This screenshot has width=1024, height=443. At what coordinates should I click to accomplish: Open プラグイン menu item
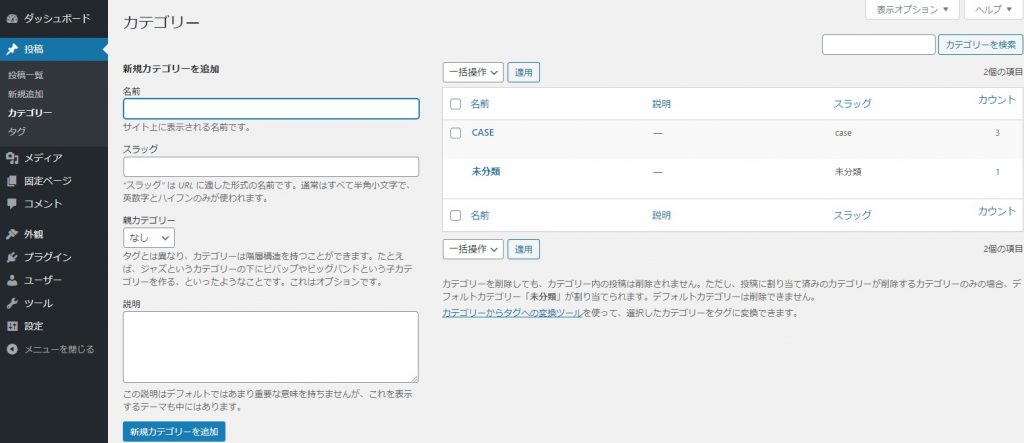pyautogui.click(x=54, y=257)
